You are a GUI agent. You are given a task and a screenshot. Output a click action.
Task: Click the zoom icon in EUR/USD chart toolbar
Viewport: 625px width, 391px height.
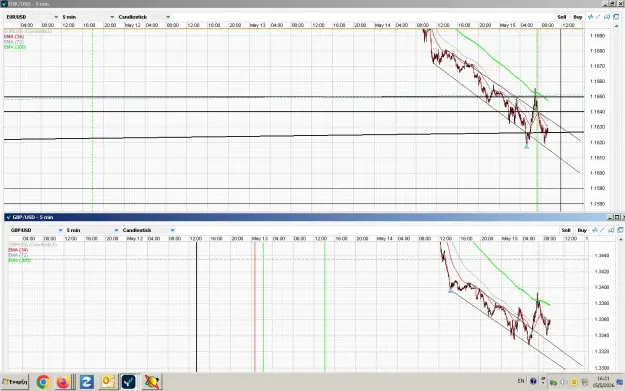607,17
